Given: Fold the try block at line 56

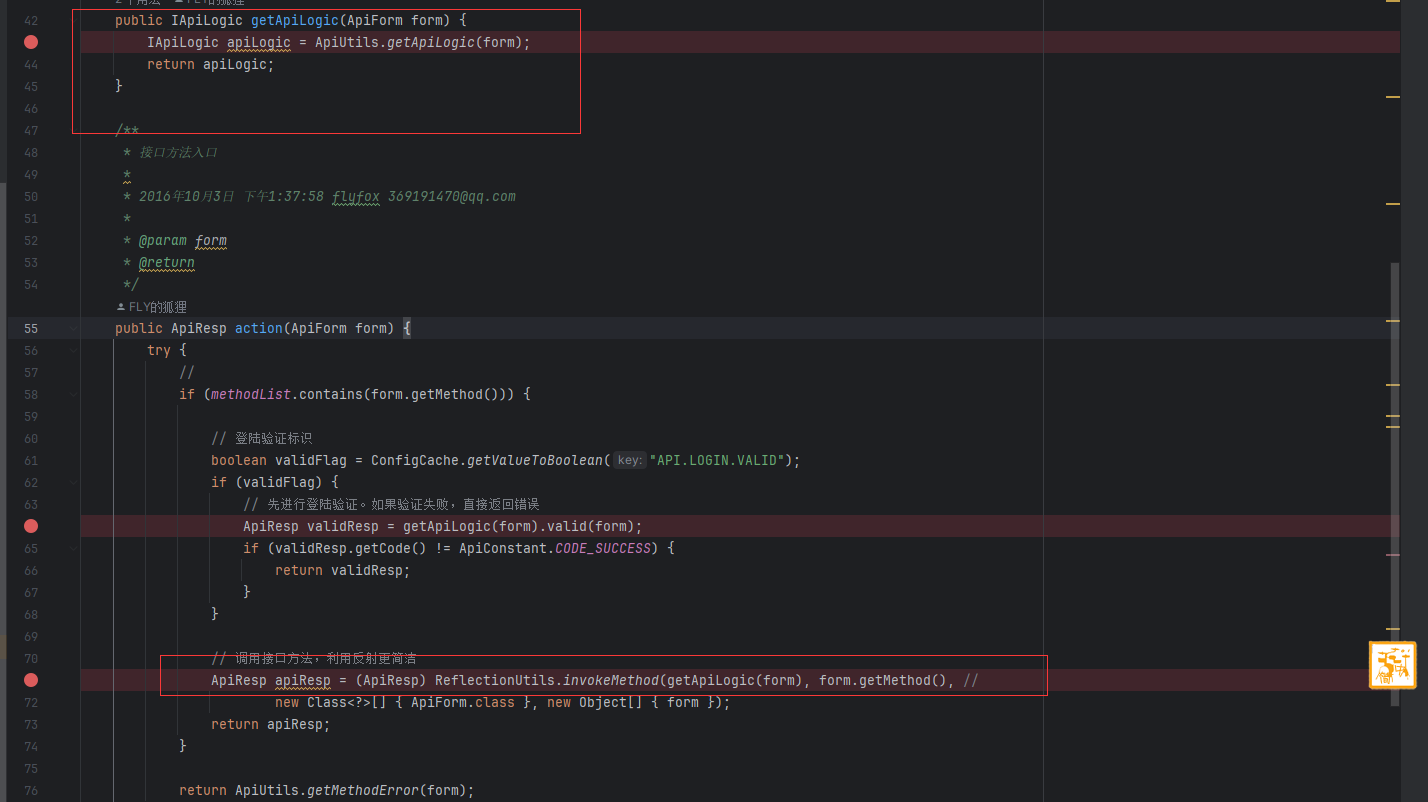Looking at the screenshot, I should click(x=73, y=350).
